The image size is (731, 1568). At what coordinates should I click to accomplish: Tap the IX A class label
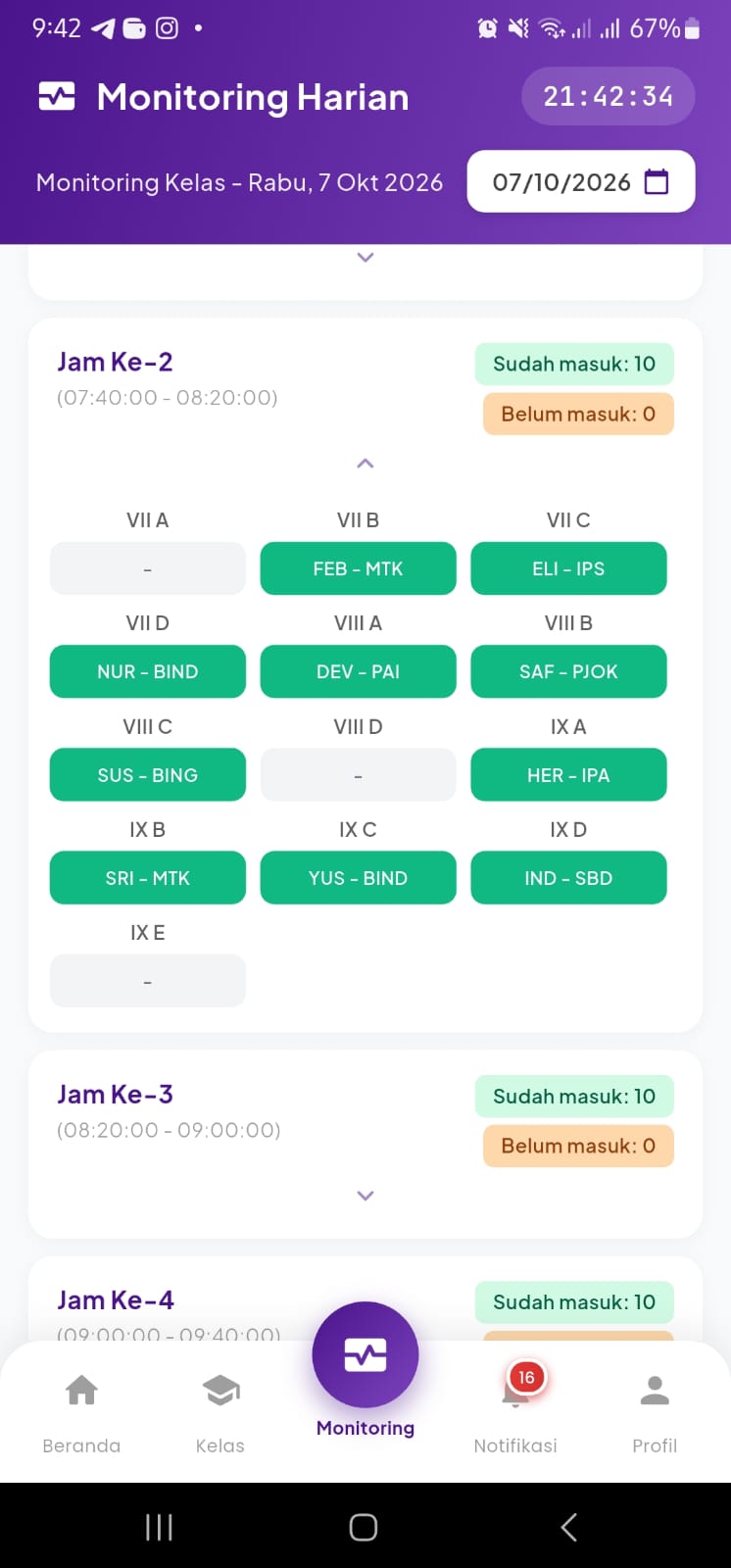click(x=568, y=726)
